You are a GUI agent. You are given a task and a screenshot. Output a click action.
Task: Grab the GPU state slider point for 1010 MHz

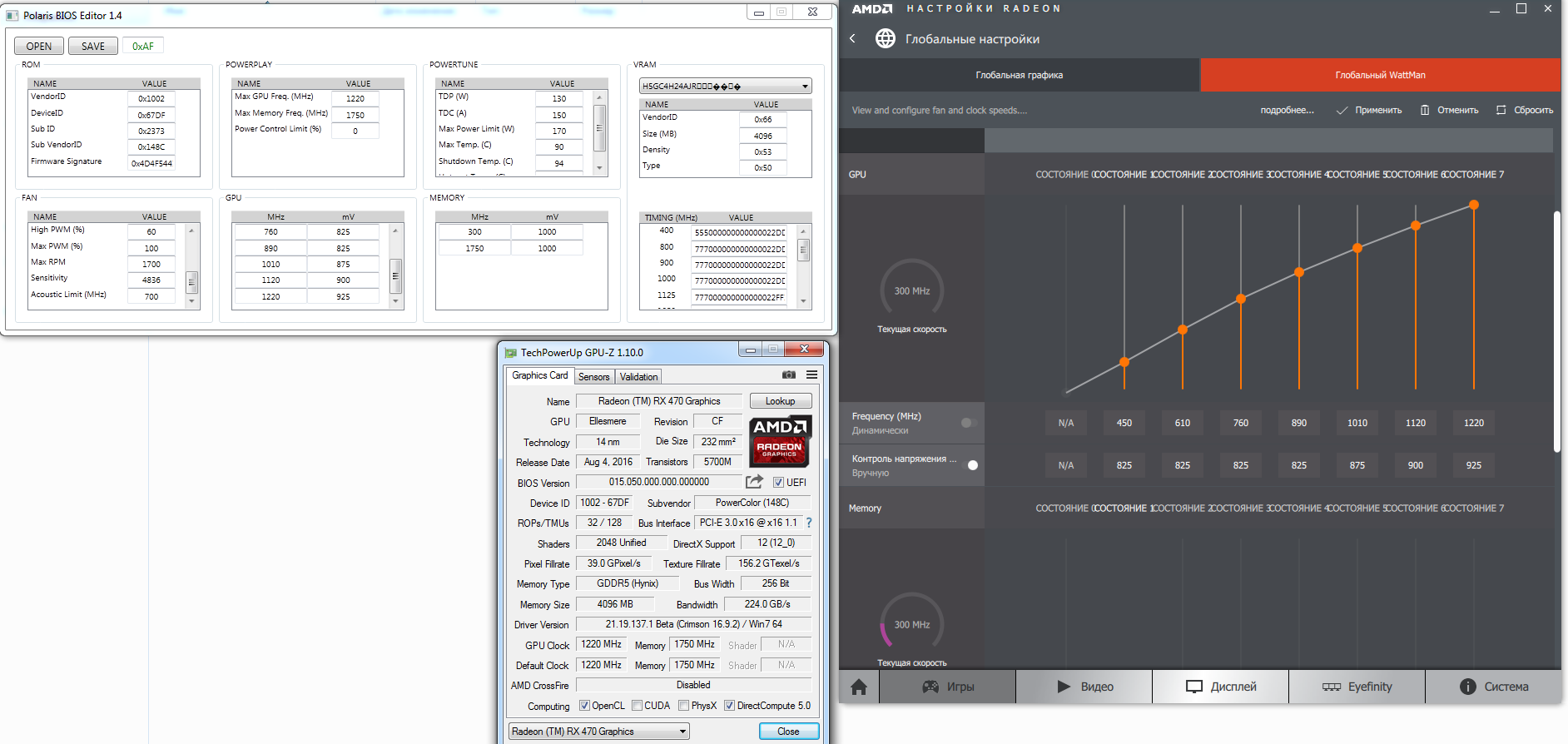click(x=1357, y=248)
